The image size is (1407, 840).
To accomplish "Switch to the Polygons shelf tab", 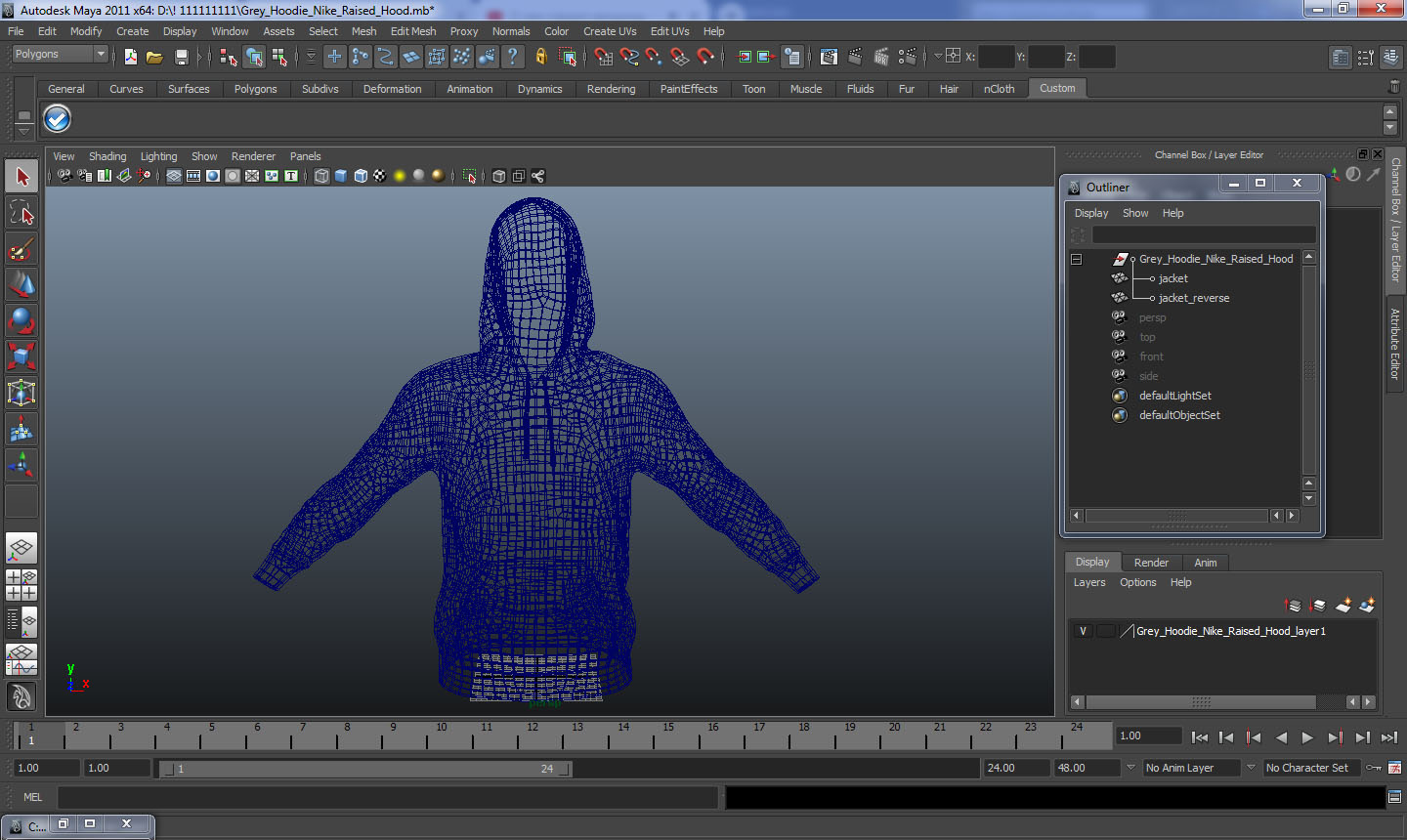I will coord(255,89).
